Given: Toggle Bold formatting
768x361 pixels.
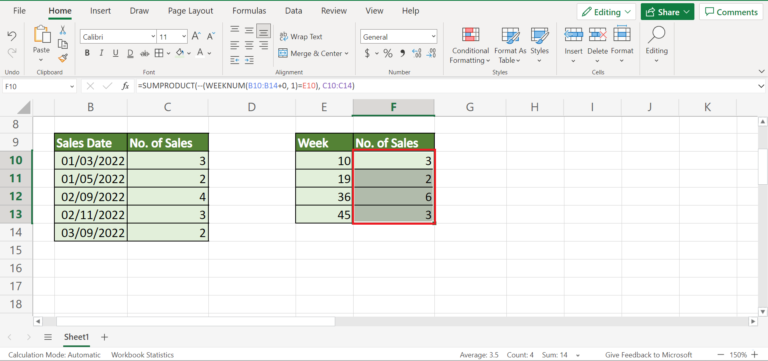Looking at the screenshot, I should [87, 53].
